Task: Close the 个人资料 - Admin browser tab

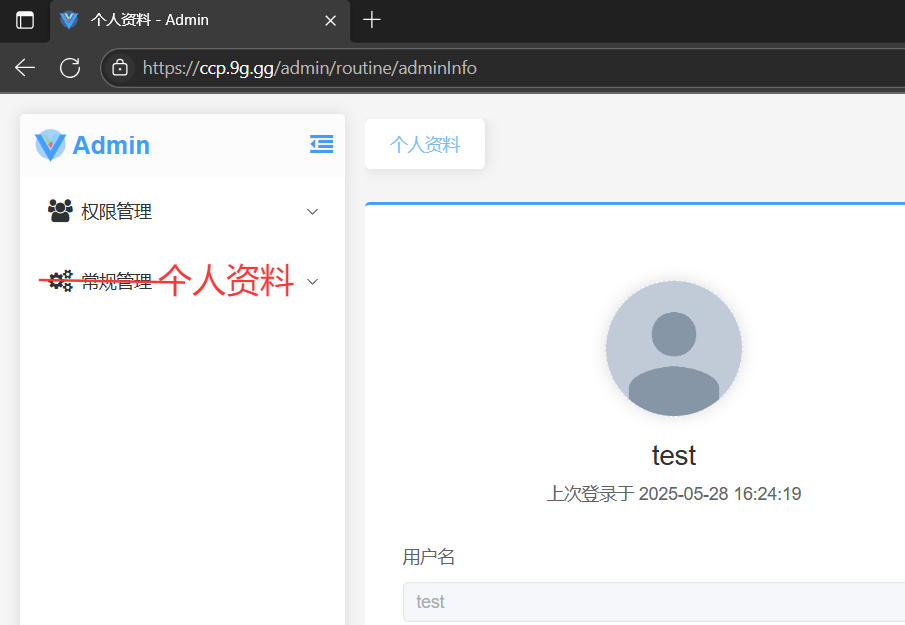Action: (331, 21)
